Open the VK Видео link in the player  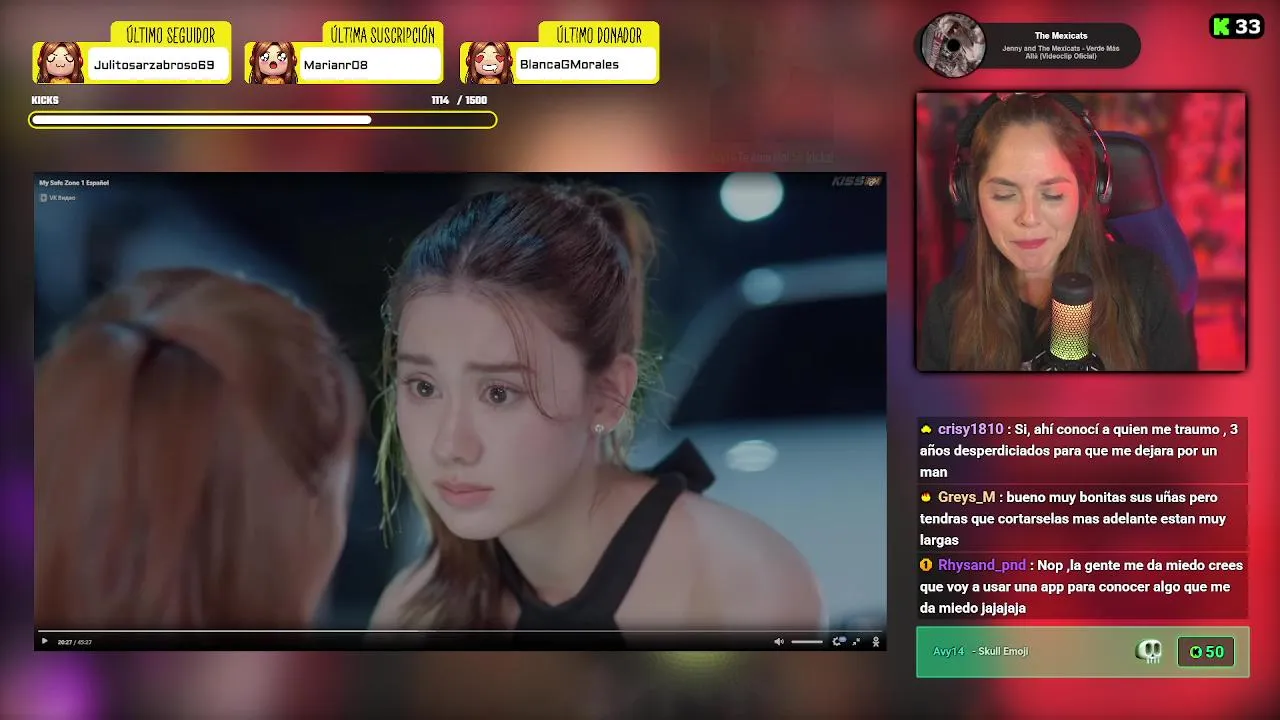[x=57, y=197]
